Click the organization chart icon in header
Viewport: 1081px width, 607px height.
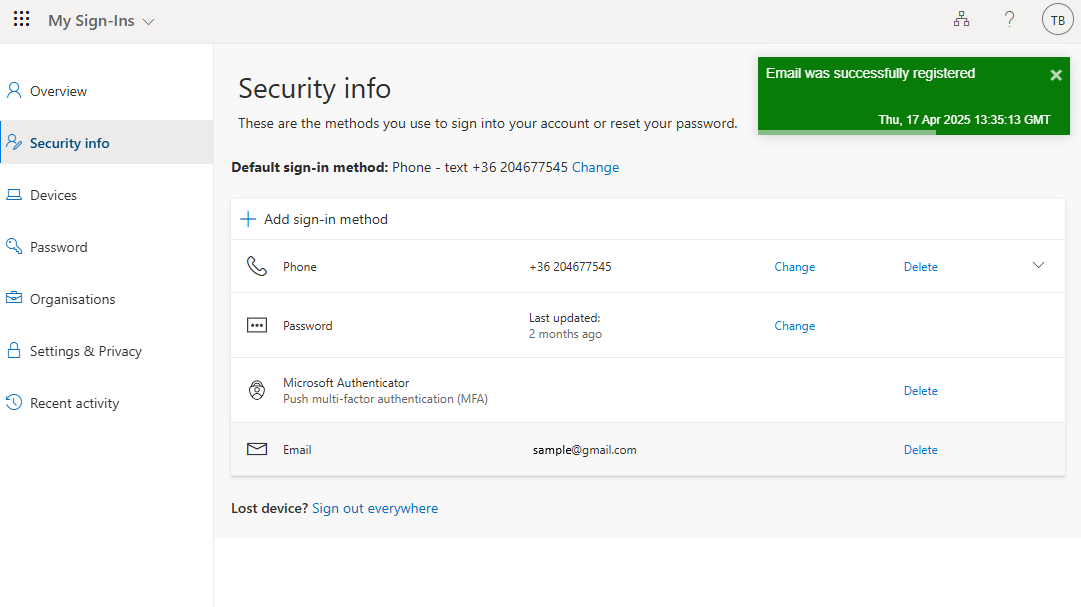tap(961, 20)
